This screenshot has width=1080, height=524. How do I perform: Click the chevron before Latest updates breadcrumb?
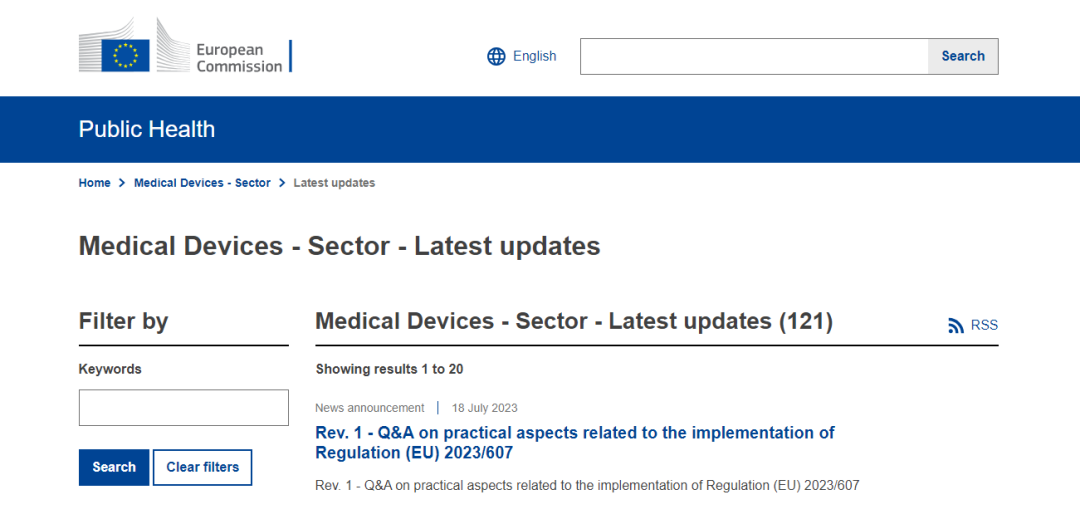point(282,183)
